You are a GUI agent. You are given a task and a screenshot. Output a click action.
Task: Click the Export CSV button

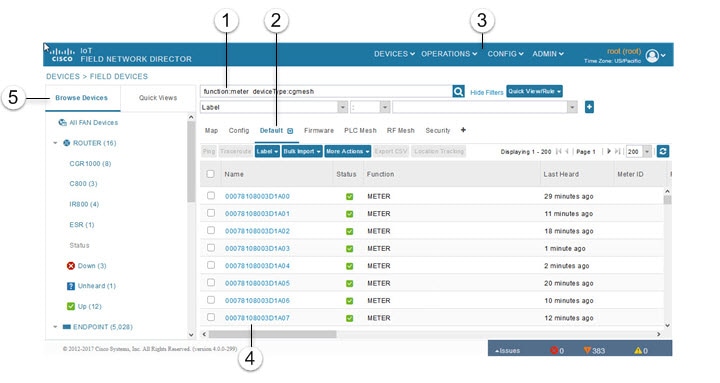[x=391, y=151]
